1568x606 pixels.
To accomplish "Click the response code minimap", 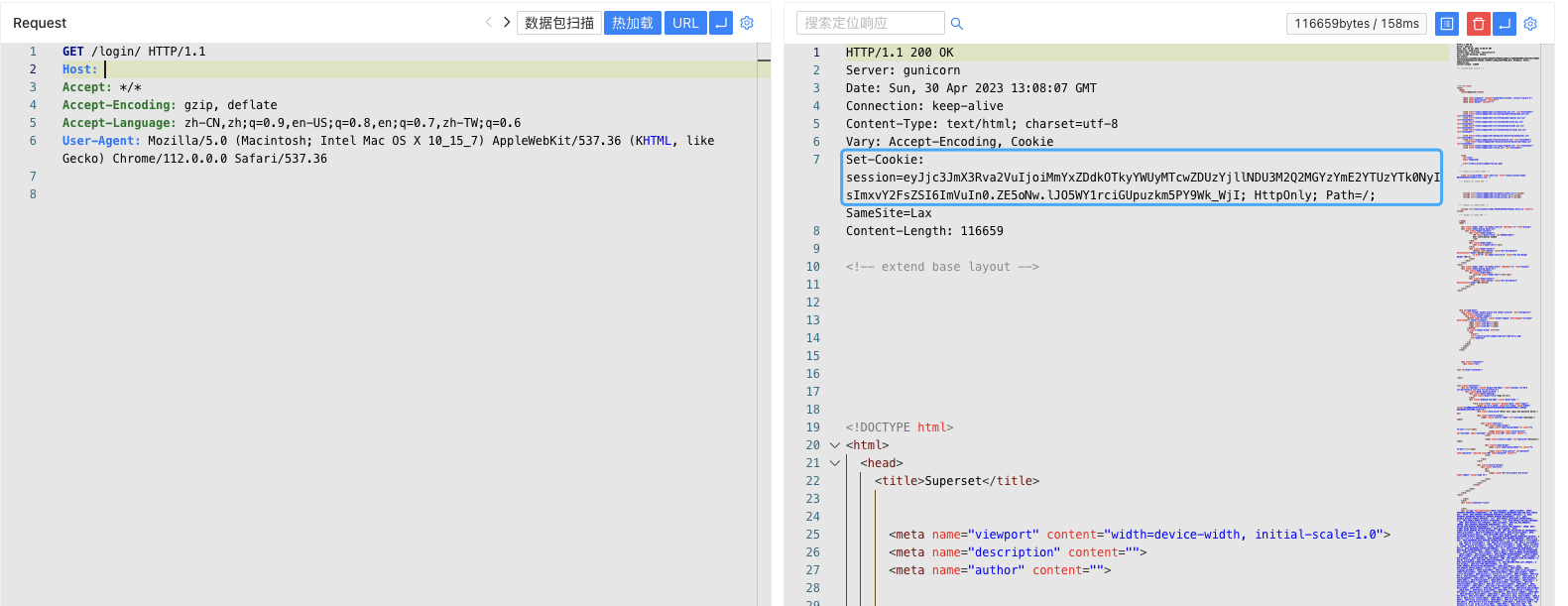I will click(1498, 324).
